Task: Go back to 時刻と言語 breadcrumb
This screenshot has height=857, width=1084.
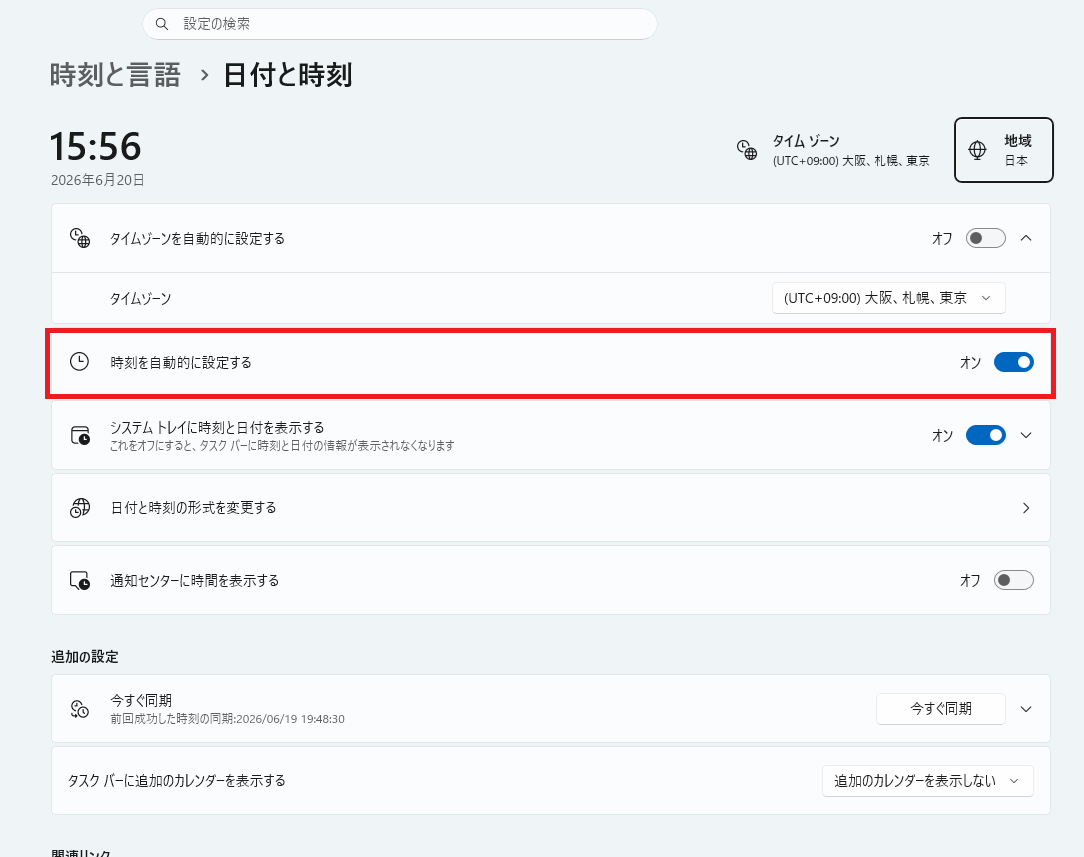Action: pyautogui.click(x=115, y=75)
